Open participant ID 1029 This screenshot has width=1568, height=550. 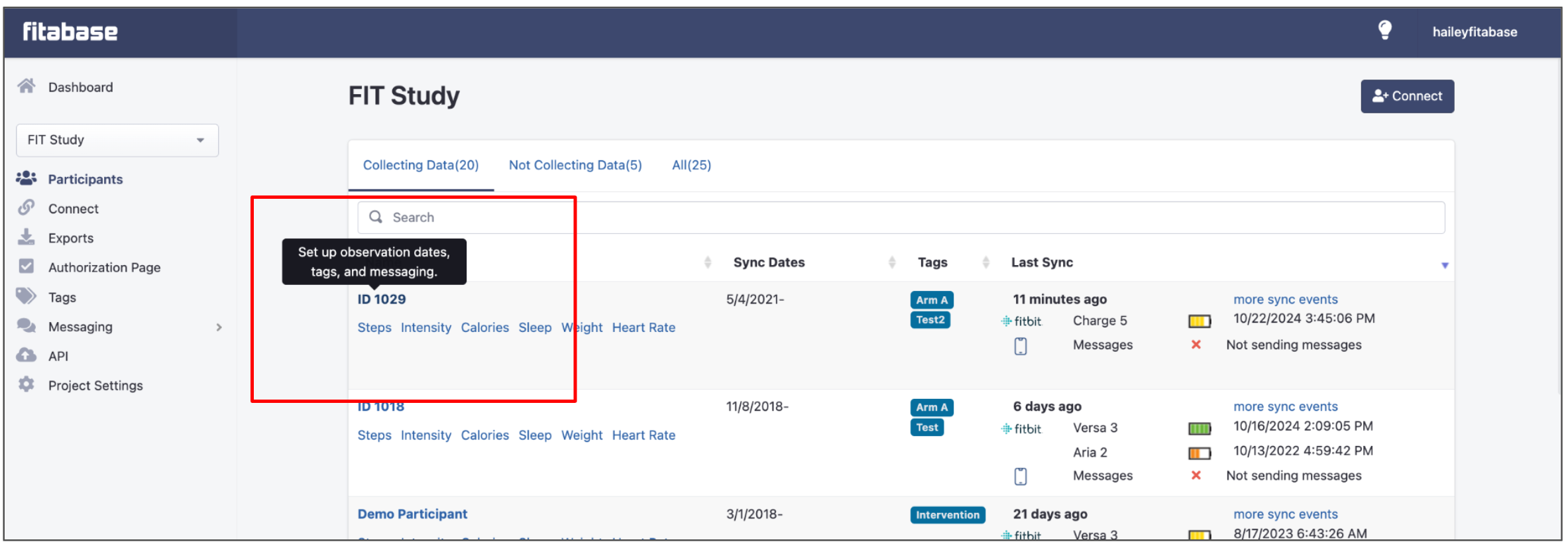(x=382, y=299)
